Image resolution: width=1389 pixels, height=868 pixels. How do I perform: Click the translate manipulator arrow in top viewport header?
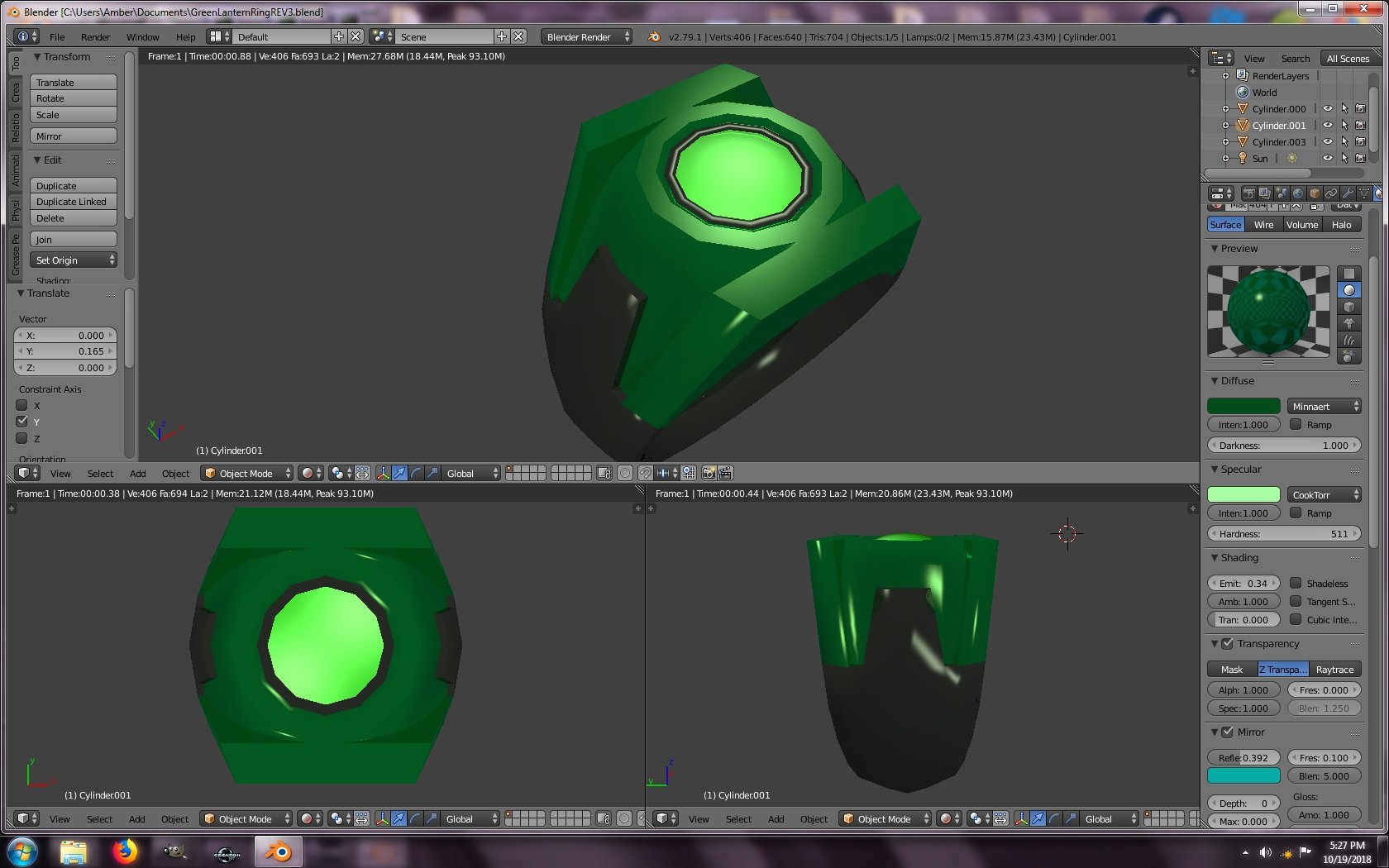[400, 473]
